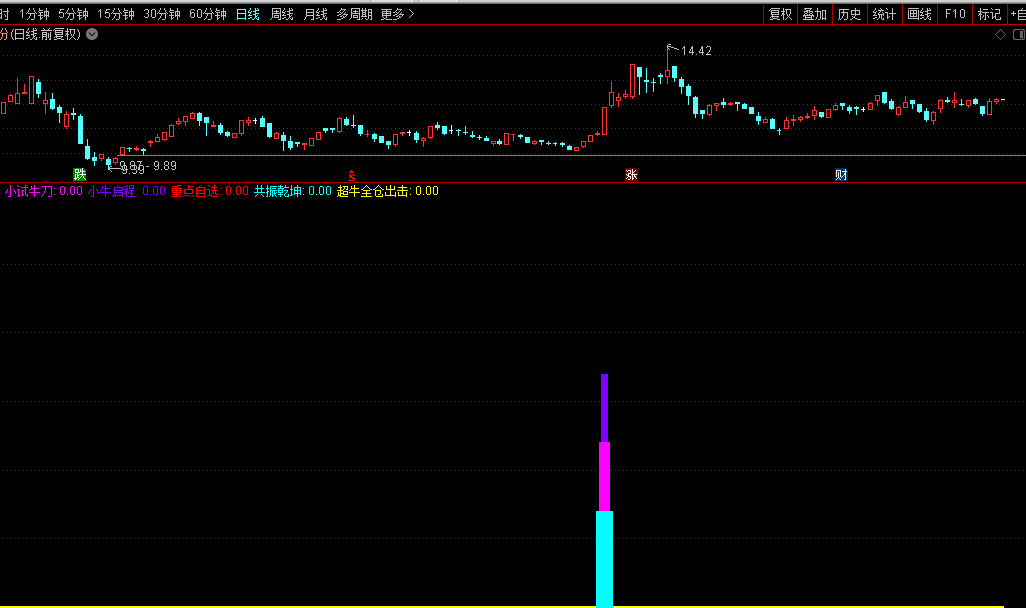Click the 统计 statistics button
Screen dimensions: 1026x608
point(884,14)
